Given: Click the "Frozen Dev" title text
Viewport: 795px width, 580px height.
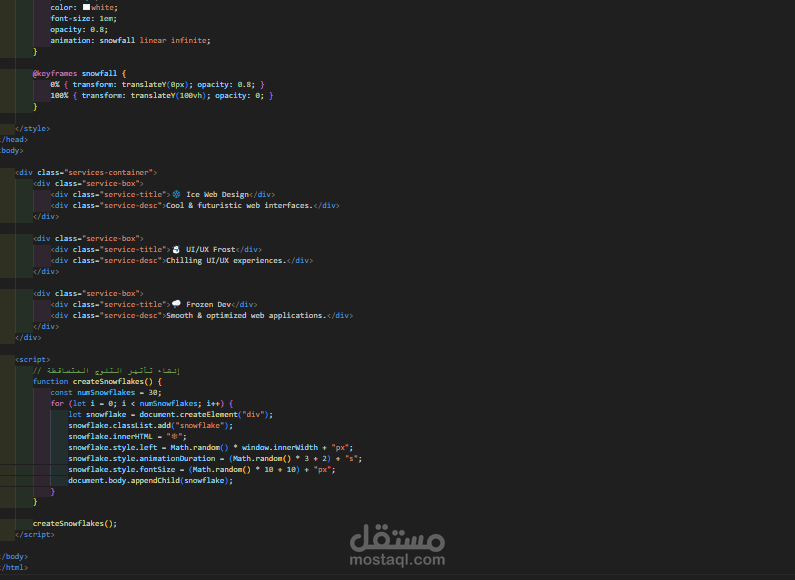Looking at the screenshot, I should (208, 305).
